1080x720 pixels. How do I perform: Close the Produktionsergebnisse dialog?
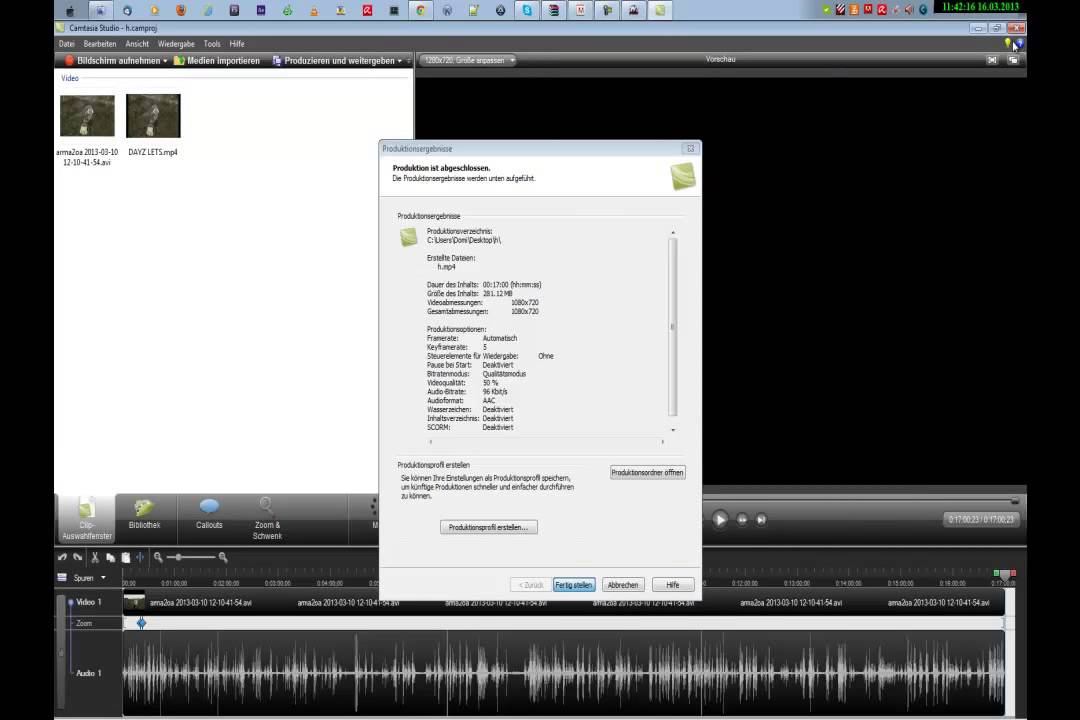pyautogui.click(x=690, y=148)
